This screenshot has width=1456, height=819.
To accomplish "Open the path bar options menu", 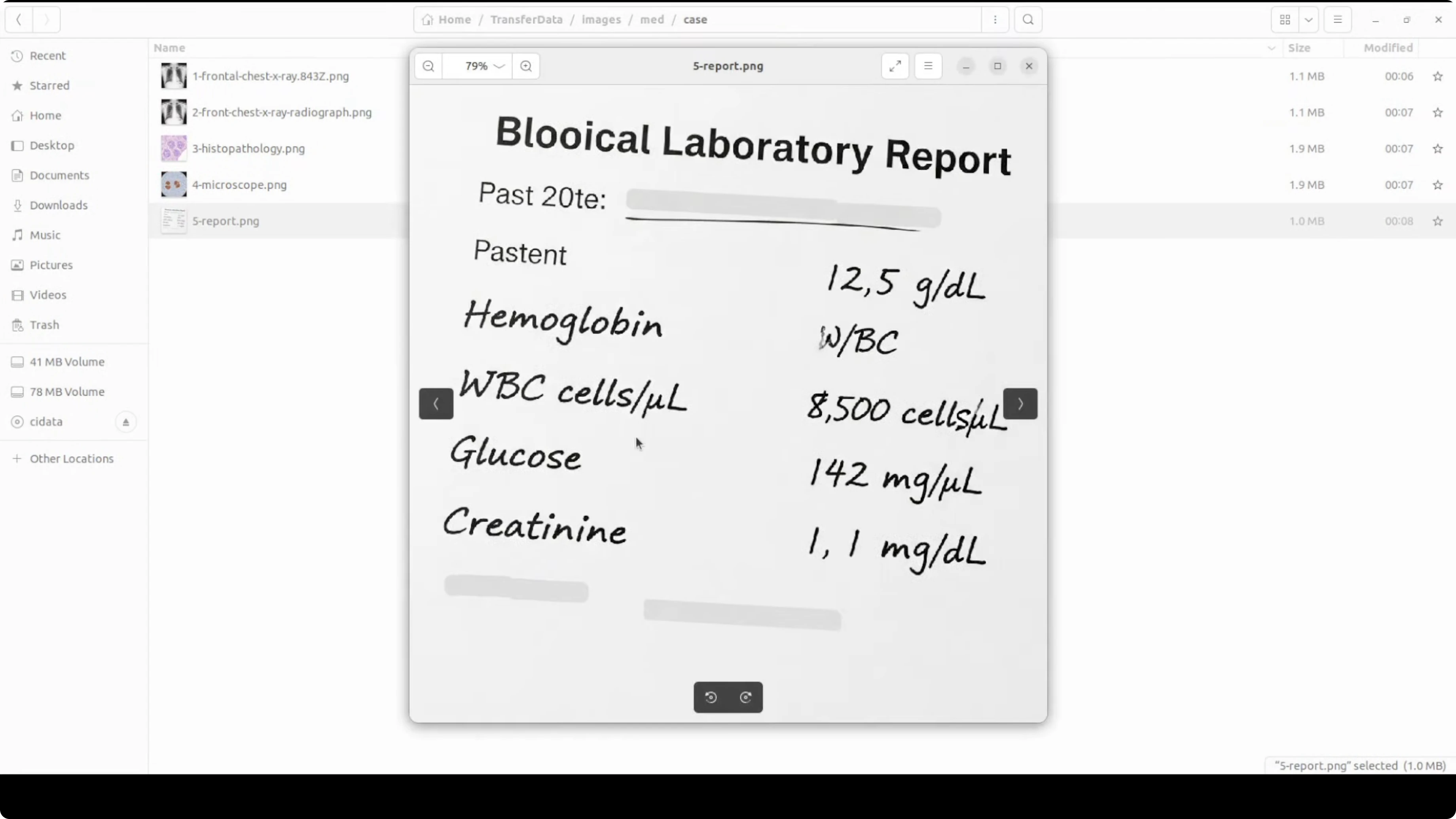I will point(995,20).
